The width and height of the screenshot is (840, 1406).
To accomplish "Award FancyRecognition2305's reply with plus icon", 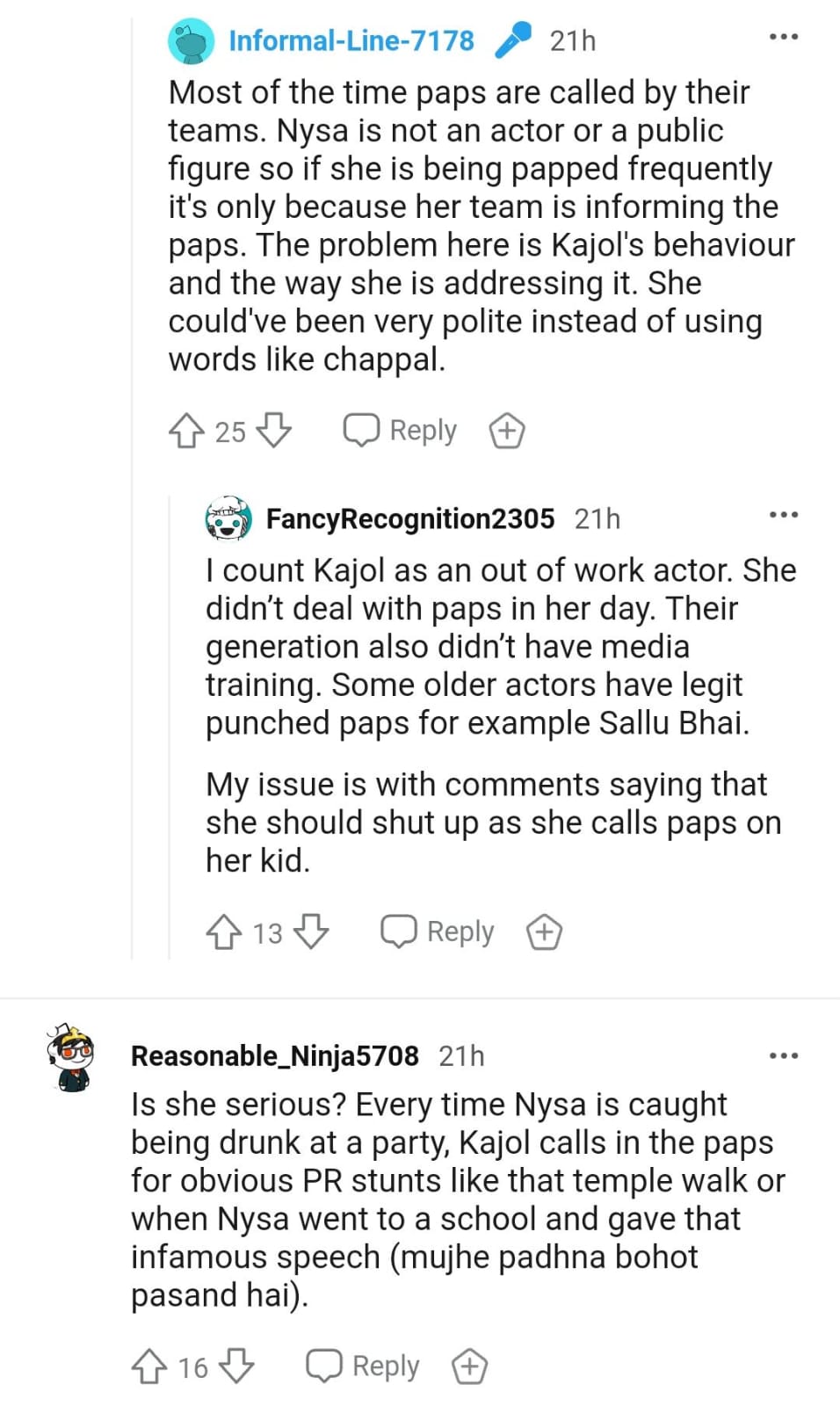I will [x=544, y=932].
